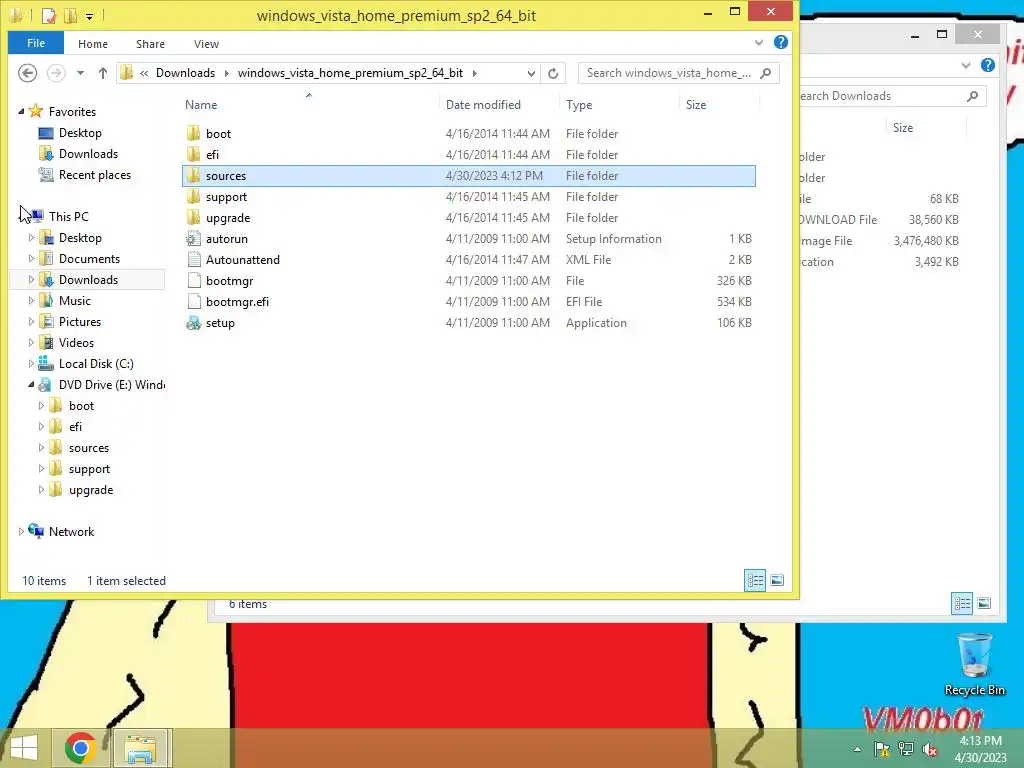Open the Recycle Bin on desktop
The width and height of the screenshot is (1024, 768).
[x=974, y=665]
